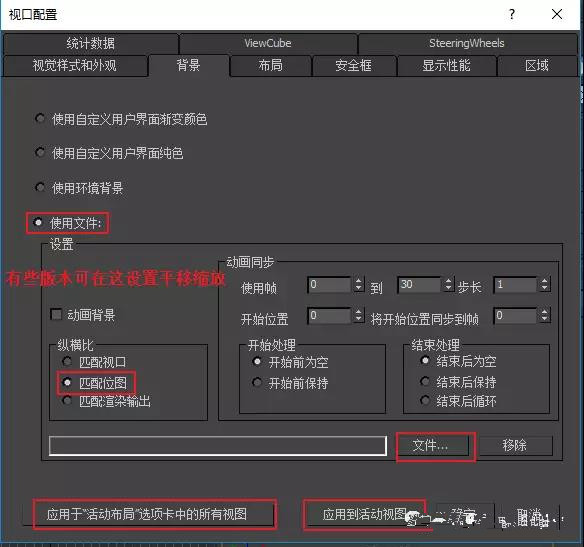Image resolution: width=584 pixels, height=547 pixels.
Task: Switch to the 布局 tab
Action: coord(271,66)
